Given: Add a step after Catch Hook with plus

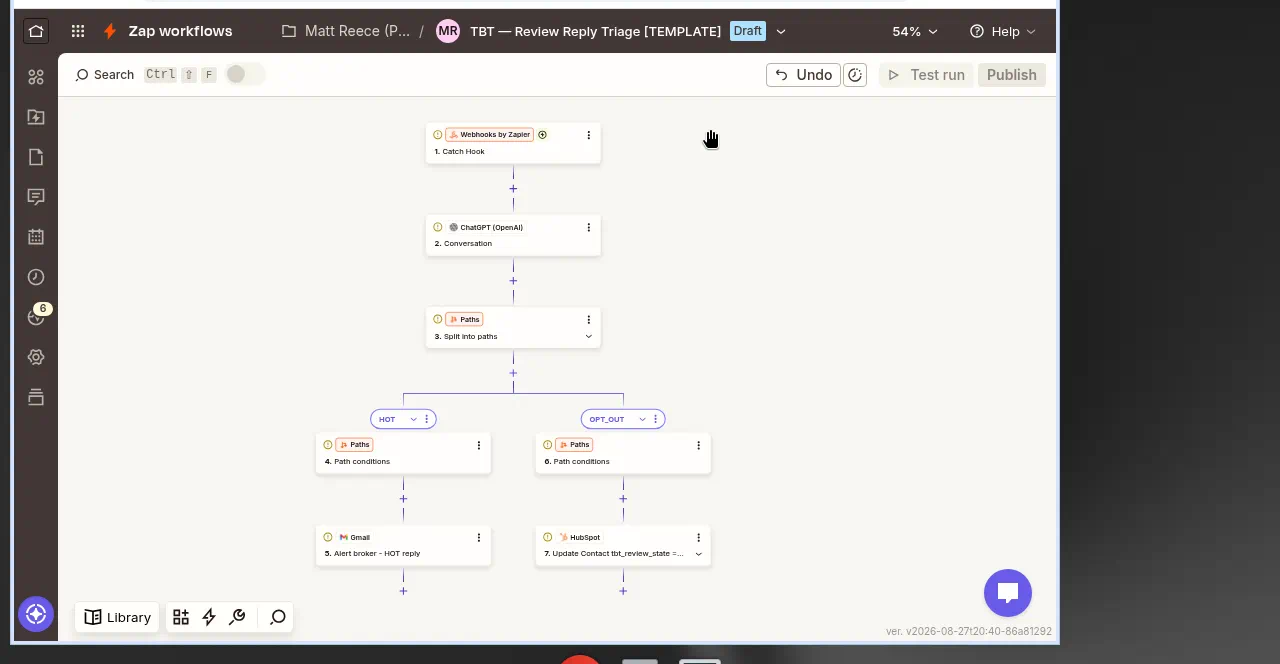Looking at the screenshot, I should [513, 189].
